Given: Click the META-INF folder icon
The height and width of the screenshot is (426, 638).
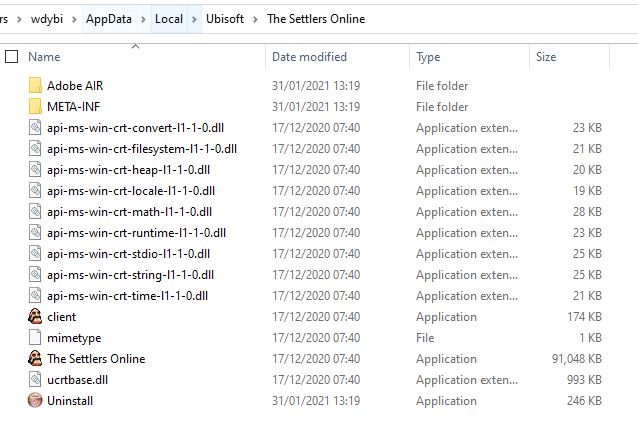Looking at the screenshot, I should pyautogui.click(x=36, y=107).
